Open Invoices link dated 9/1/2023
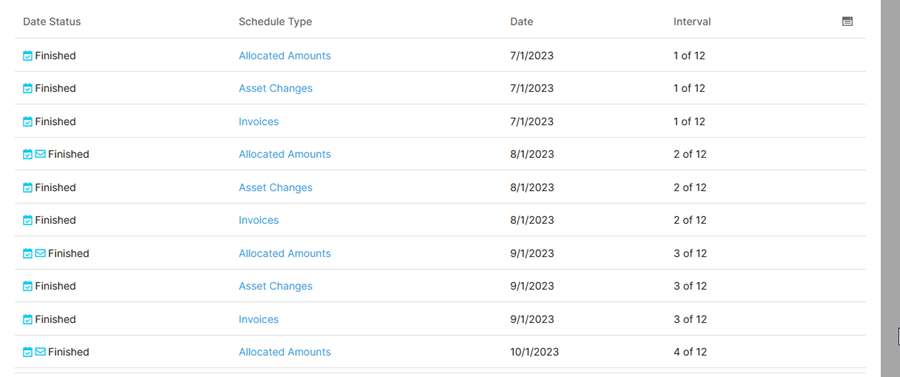The width and height of the screenshot is (900, 377). (x=259, y=319)
